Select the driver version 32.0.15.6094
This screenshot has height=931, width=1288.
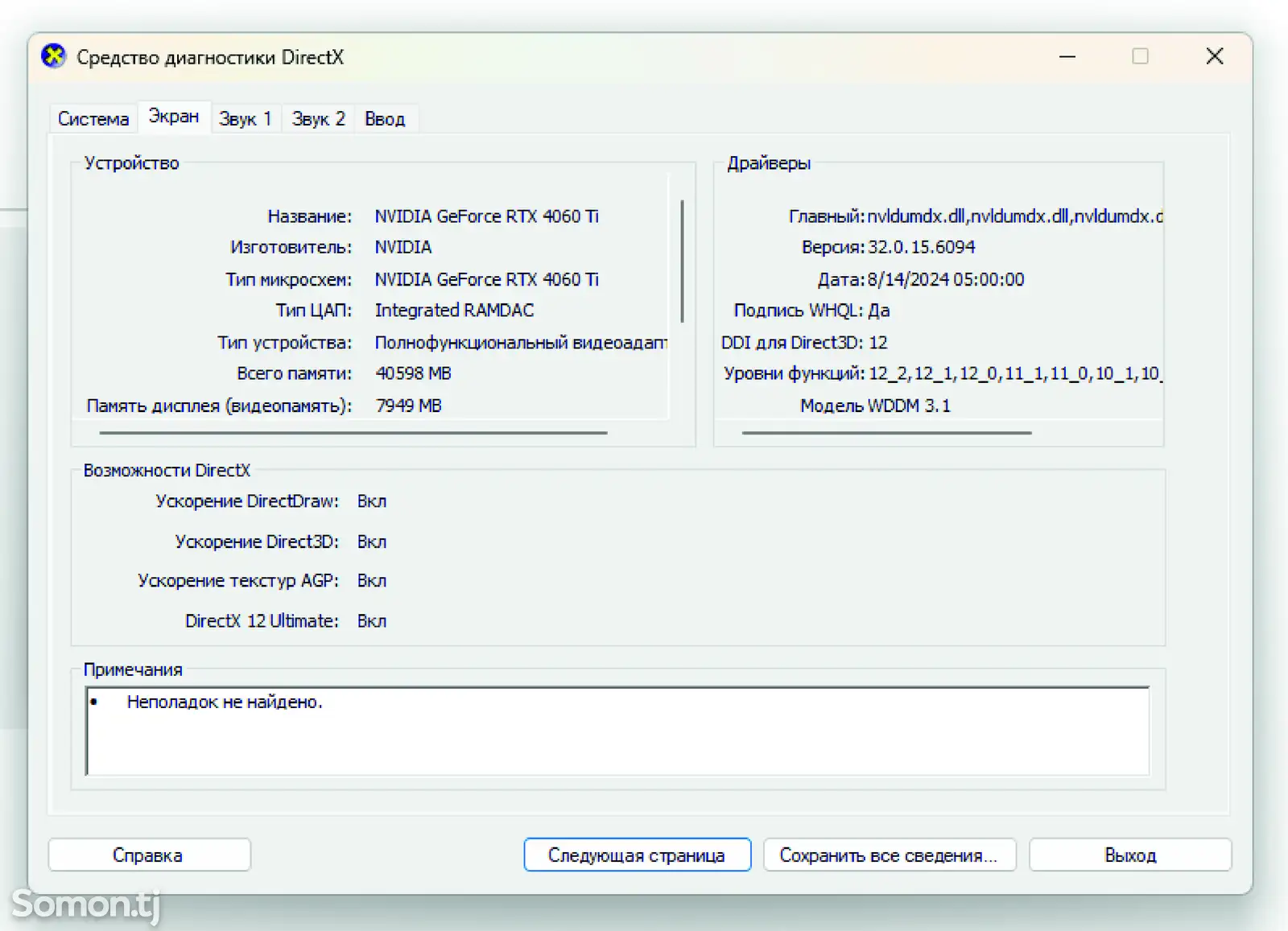[921, 247]
